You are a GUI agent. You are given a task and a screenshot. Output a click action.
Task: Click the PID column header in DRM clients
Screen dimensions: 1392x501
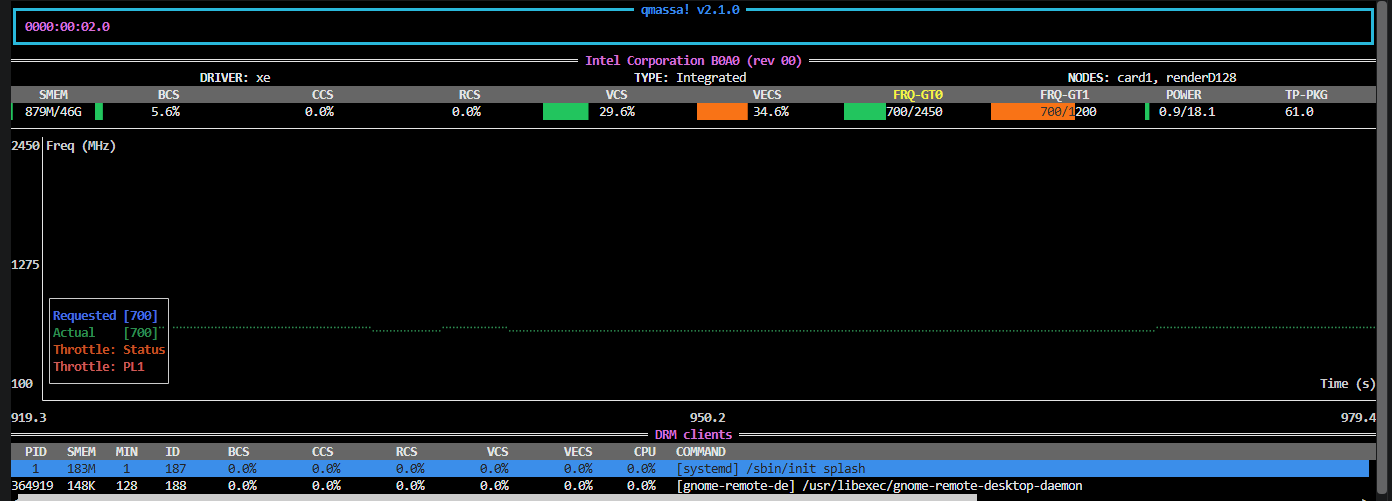(36, 452)
